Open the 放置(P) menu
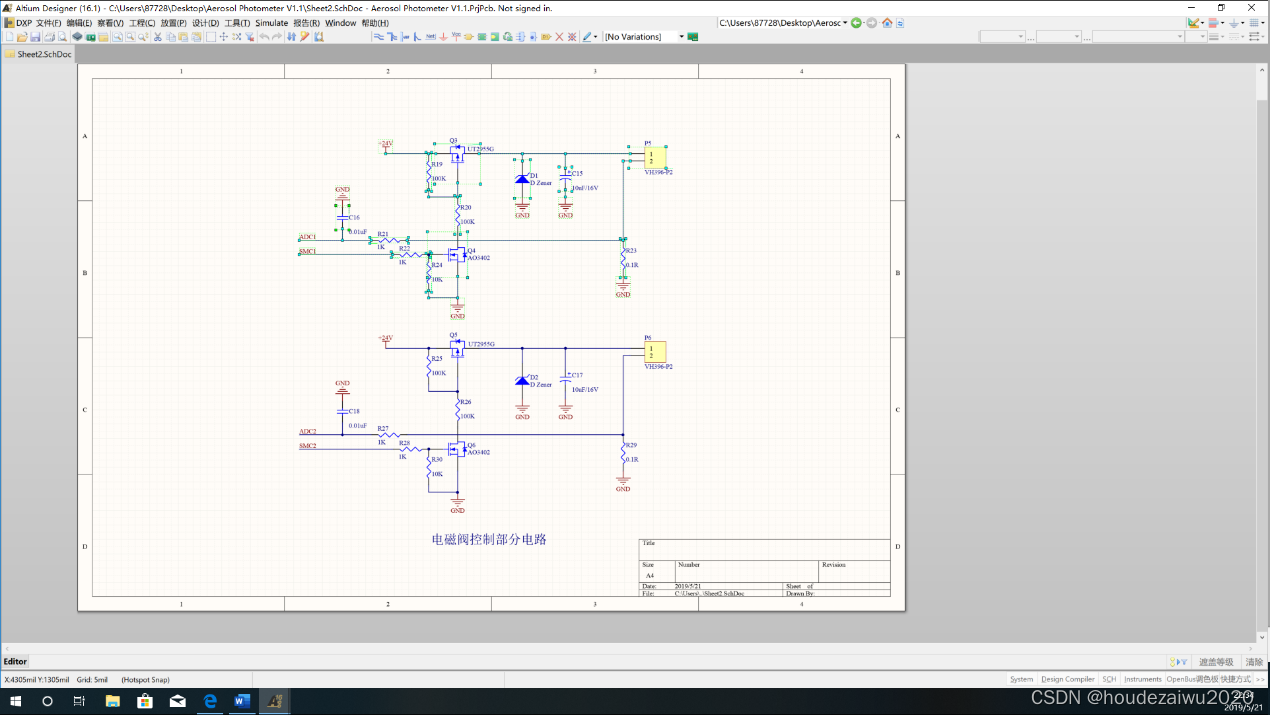1270x715 pixels. (x=173, y=22)
